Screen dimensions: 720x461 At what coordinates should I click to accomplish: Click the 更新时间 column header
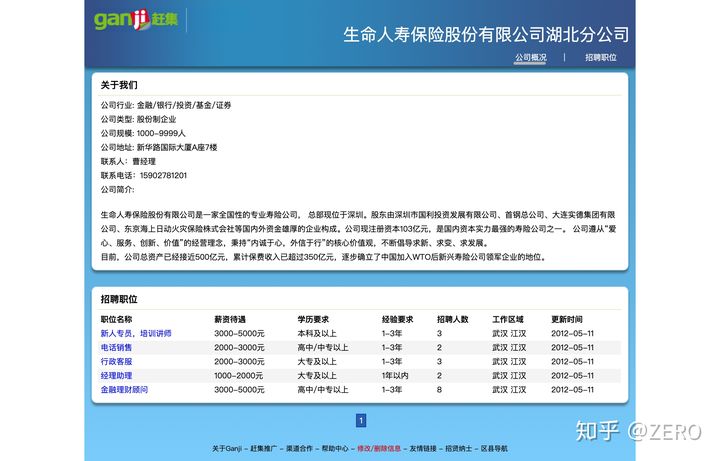point(567,319)
